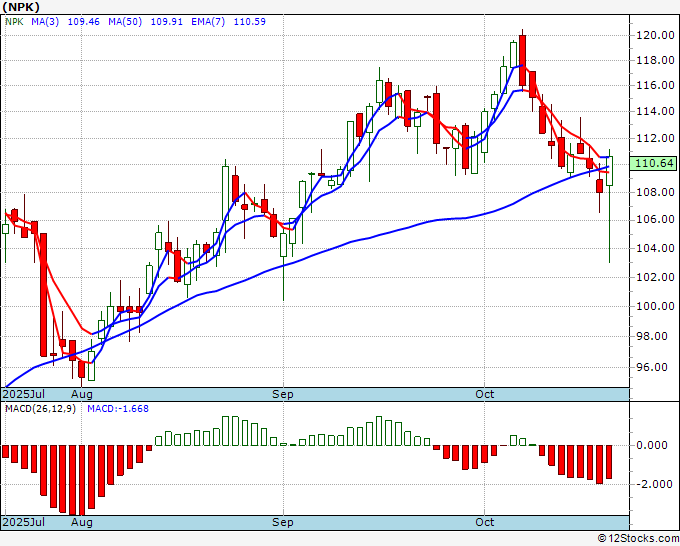Click the Sep label on price chart axis
Screen dimensions: 680x546
[x=283, y=395]
